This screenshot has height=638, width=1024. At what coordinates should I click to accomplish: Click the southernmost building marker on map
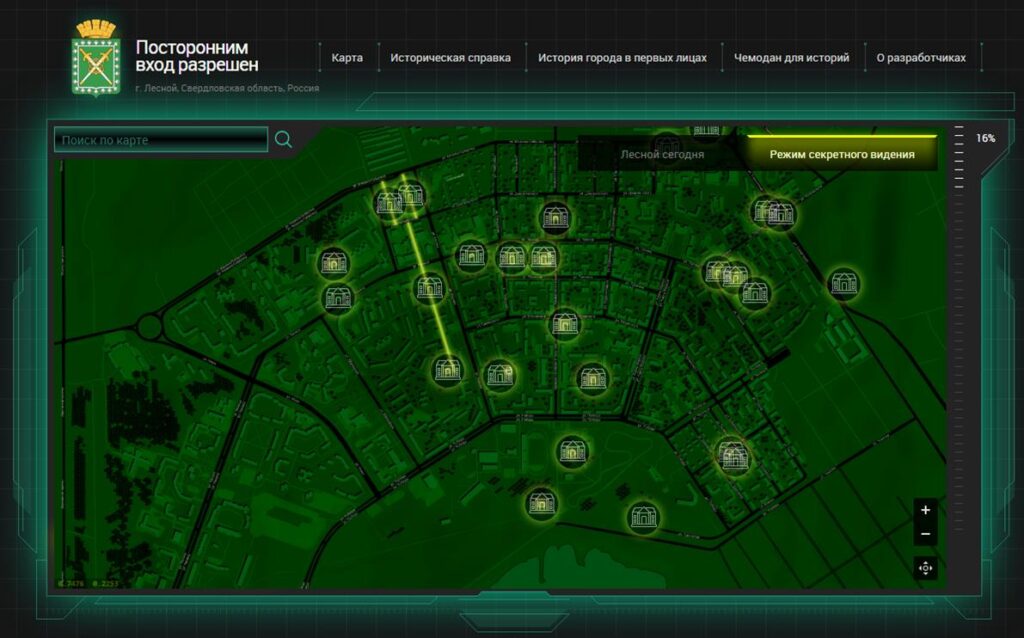tap(644, 518)
